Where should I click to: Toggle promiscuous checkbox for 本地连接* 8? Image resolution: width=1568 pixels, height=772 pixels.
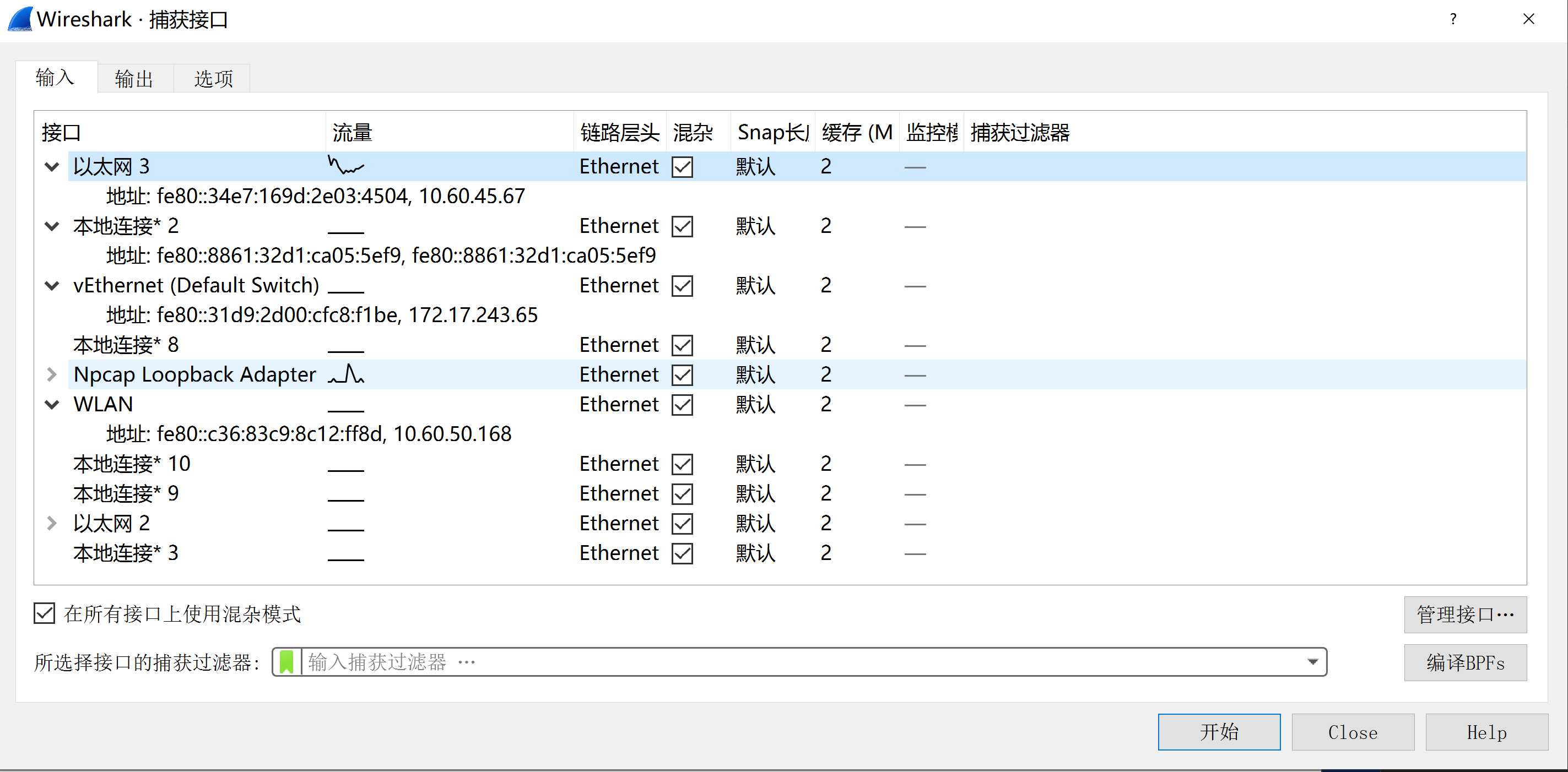682,346
